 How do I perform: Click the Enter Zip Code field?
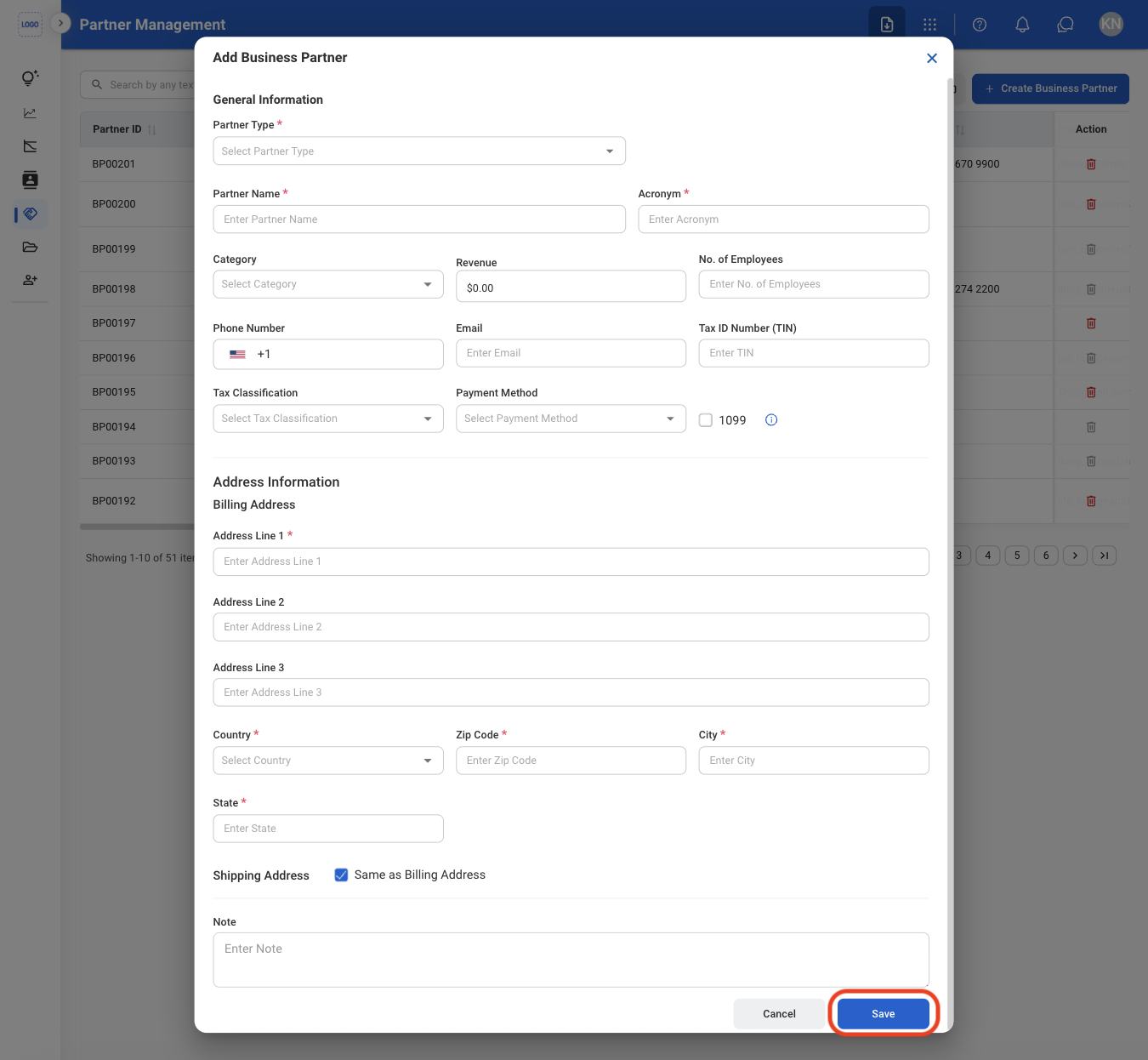pos(571,761)
